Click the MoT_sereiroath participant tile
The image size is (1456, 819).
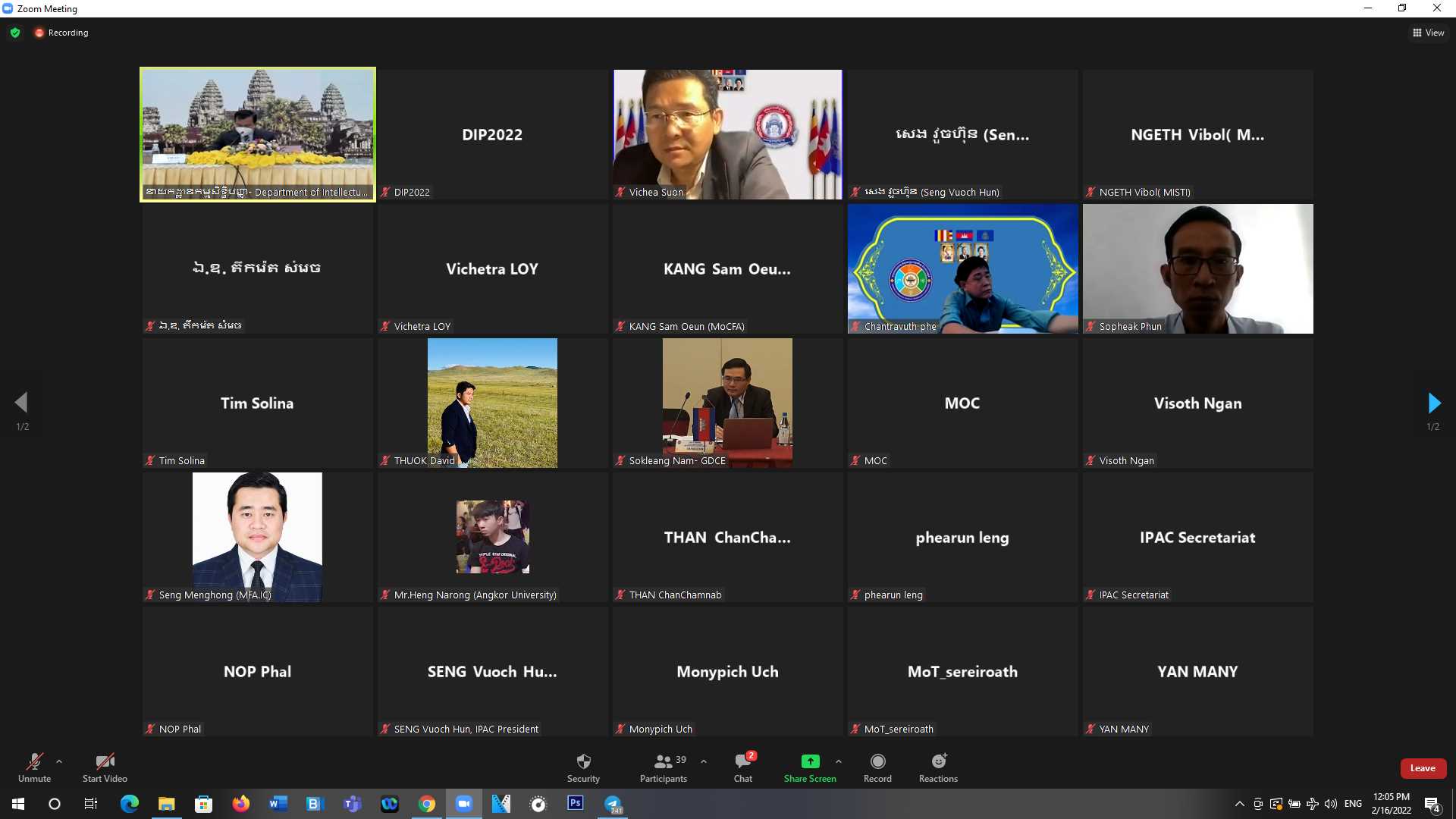pyautogui.click(x=962, y=671)
